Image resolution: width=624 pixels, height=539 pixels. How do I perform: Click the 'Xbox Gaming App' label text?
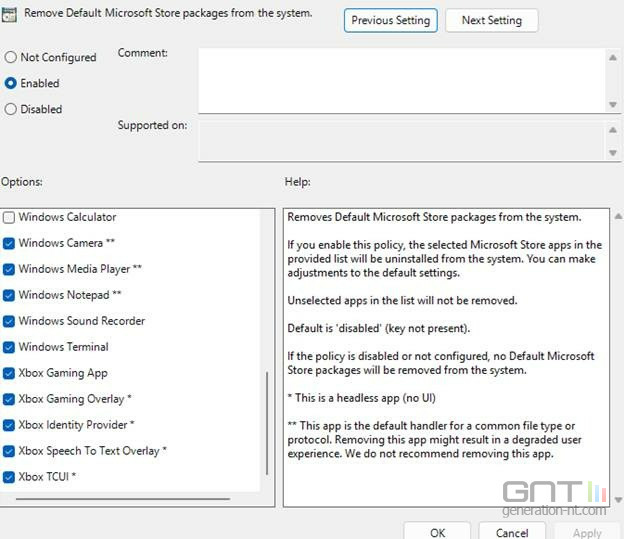point(63,373)
